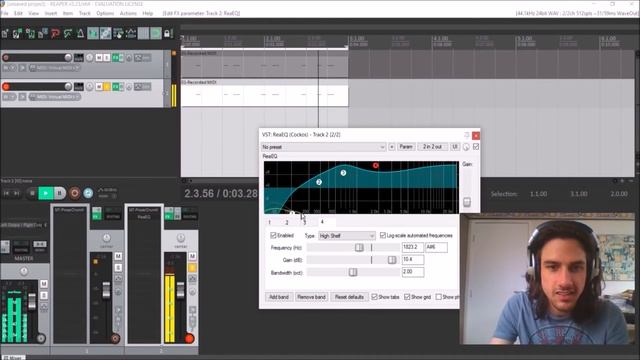Click mixer channel 1 record arm button
The width and height of the screenshot is (640, 360).
[x=115, y=338]
